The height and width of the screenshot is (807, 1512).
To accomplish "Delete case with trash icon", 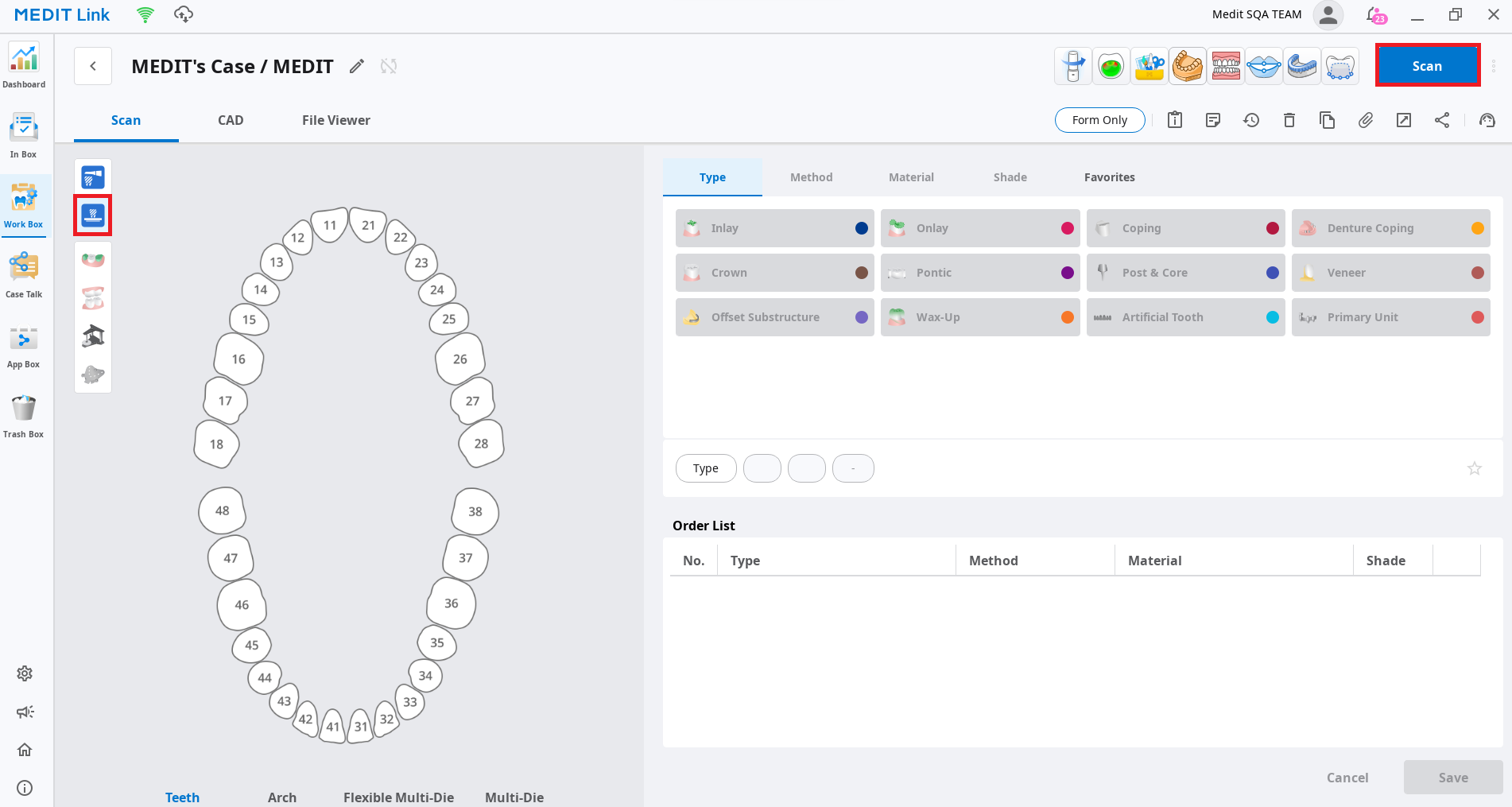I will (1289, 120).
